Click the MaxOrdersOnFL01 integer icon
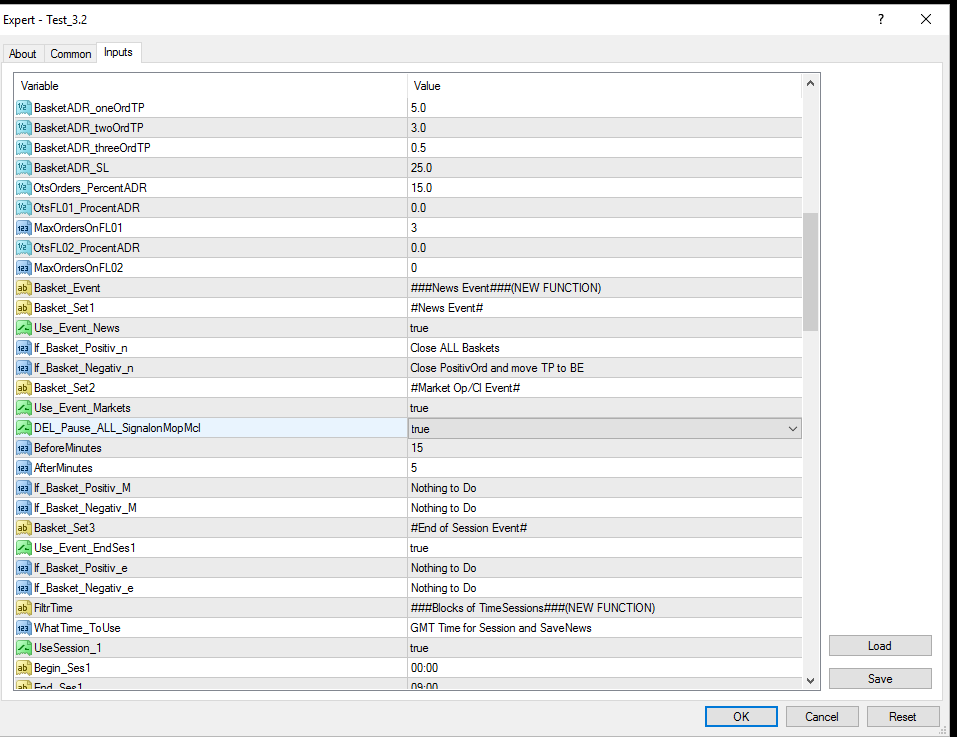Screen dimensions: 957x737 tap(23, 228)
